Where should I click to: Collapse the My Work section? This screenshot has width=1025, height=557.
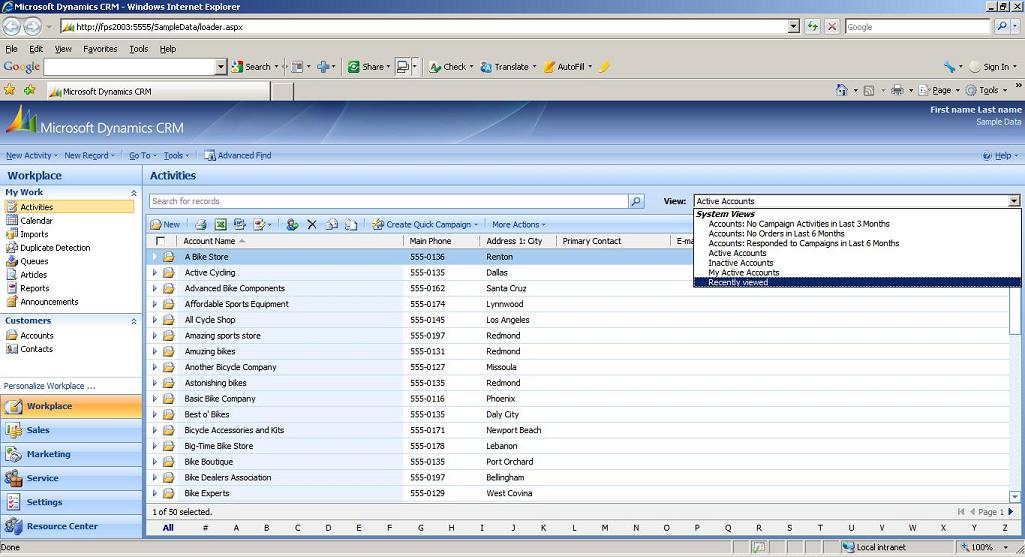coord(133,193)
